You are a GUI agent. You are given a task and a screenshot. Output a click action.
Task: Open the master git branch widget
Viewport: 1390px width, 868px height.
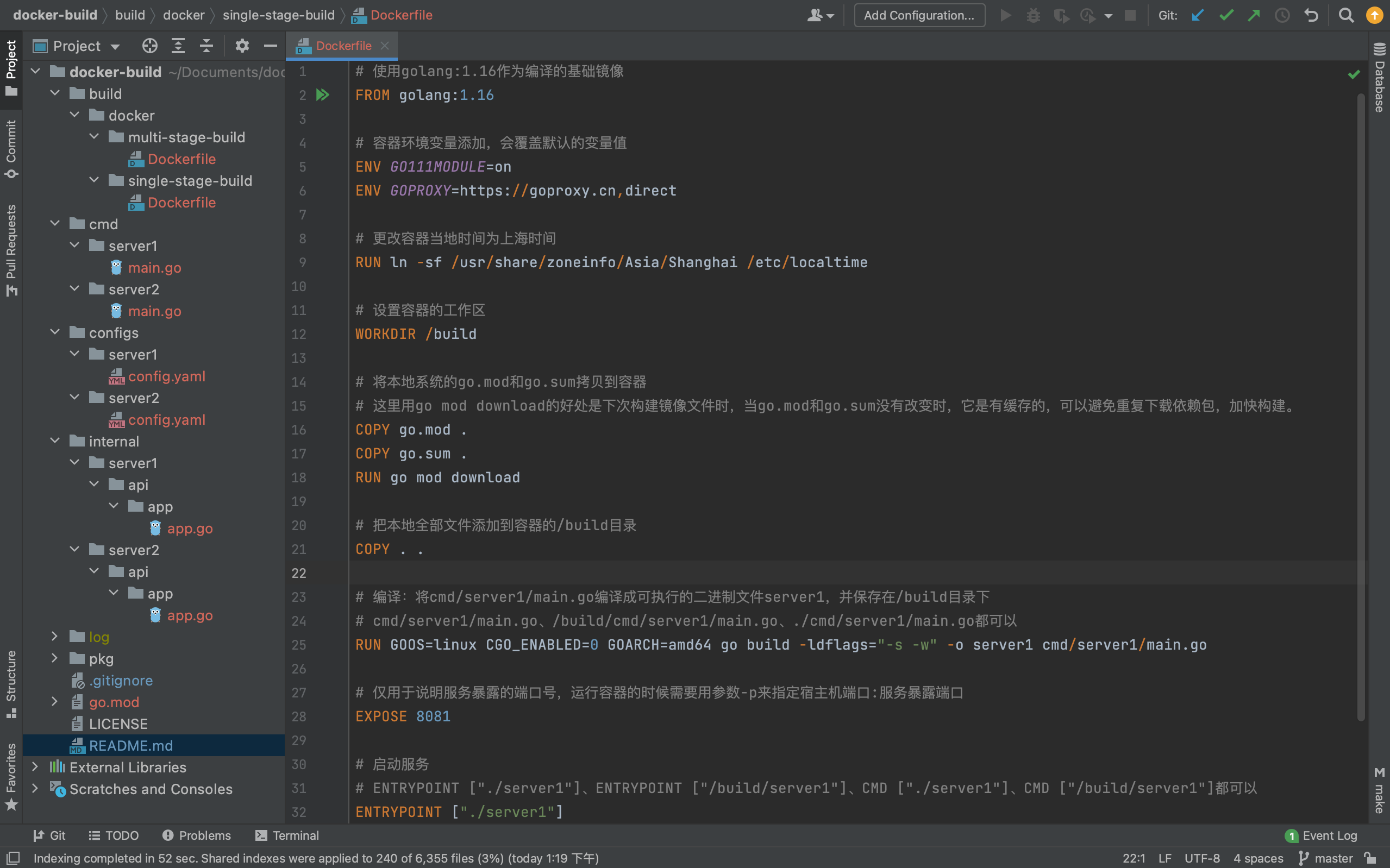point(1326,858)
